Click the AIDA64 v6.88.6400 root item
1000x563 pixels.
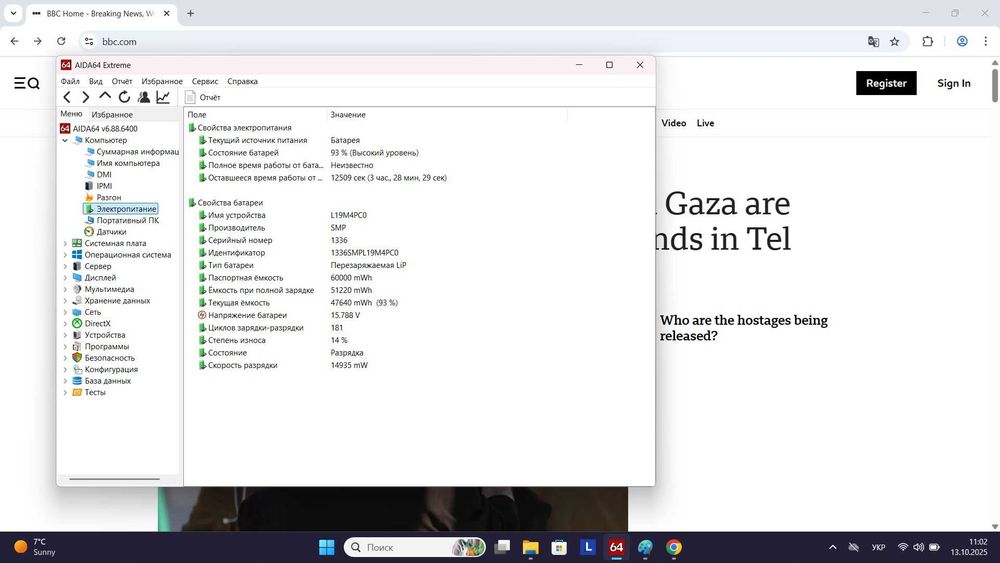[x=99, y=129]
